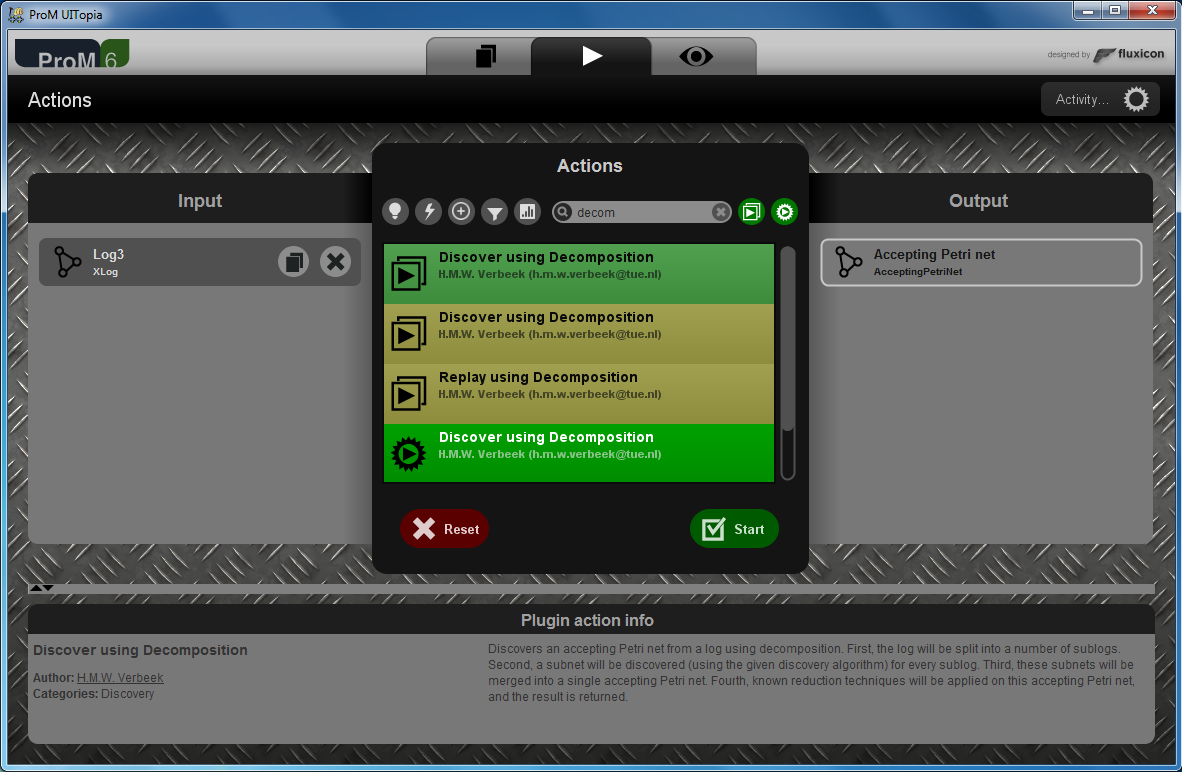Open the H.M.W. Verbeek author link

(120, 678)
